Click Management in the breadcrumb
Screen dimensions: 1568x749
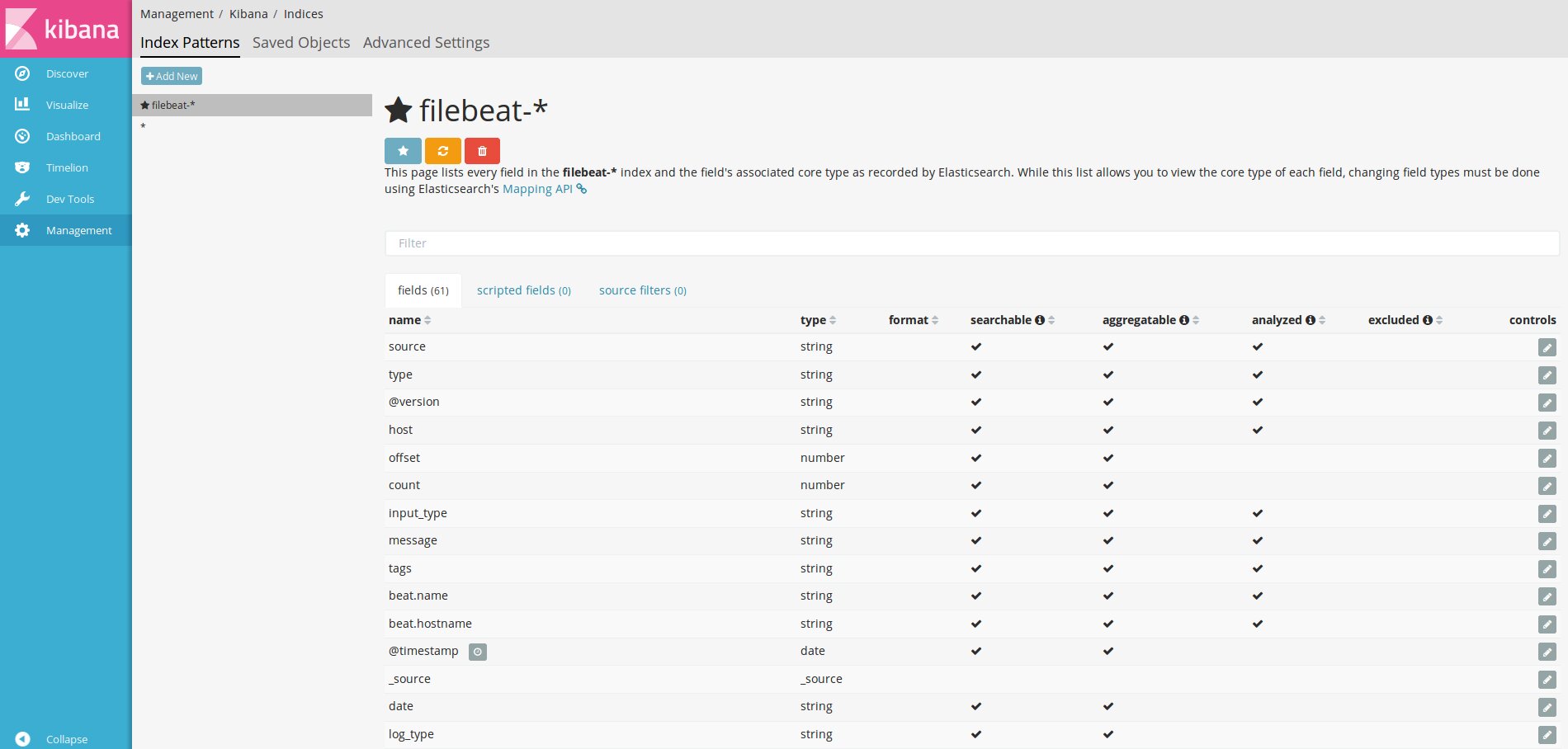click(177, 14)
